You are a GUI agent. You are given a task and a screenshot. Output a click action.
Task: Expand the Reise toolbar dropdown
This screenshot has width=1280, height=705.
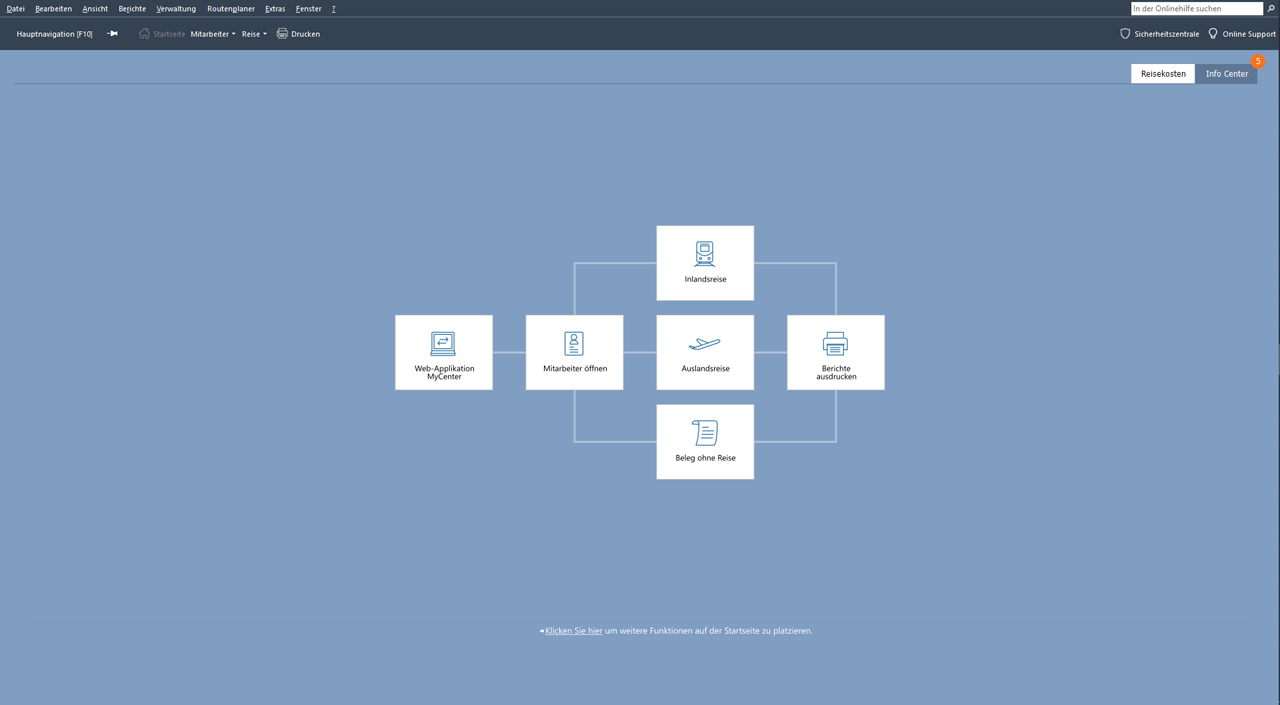(x=254, y=34)
